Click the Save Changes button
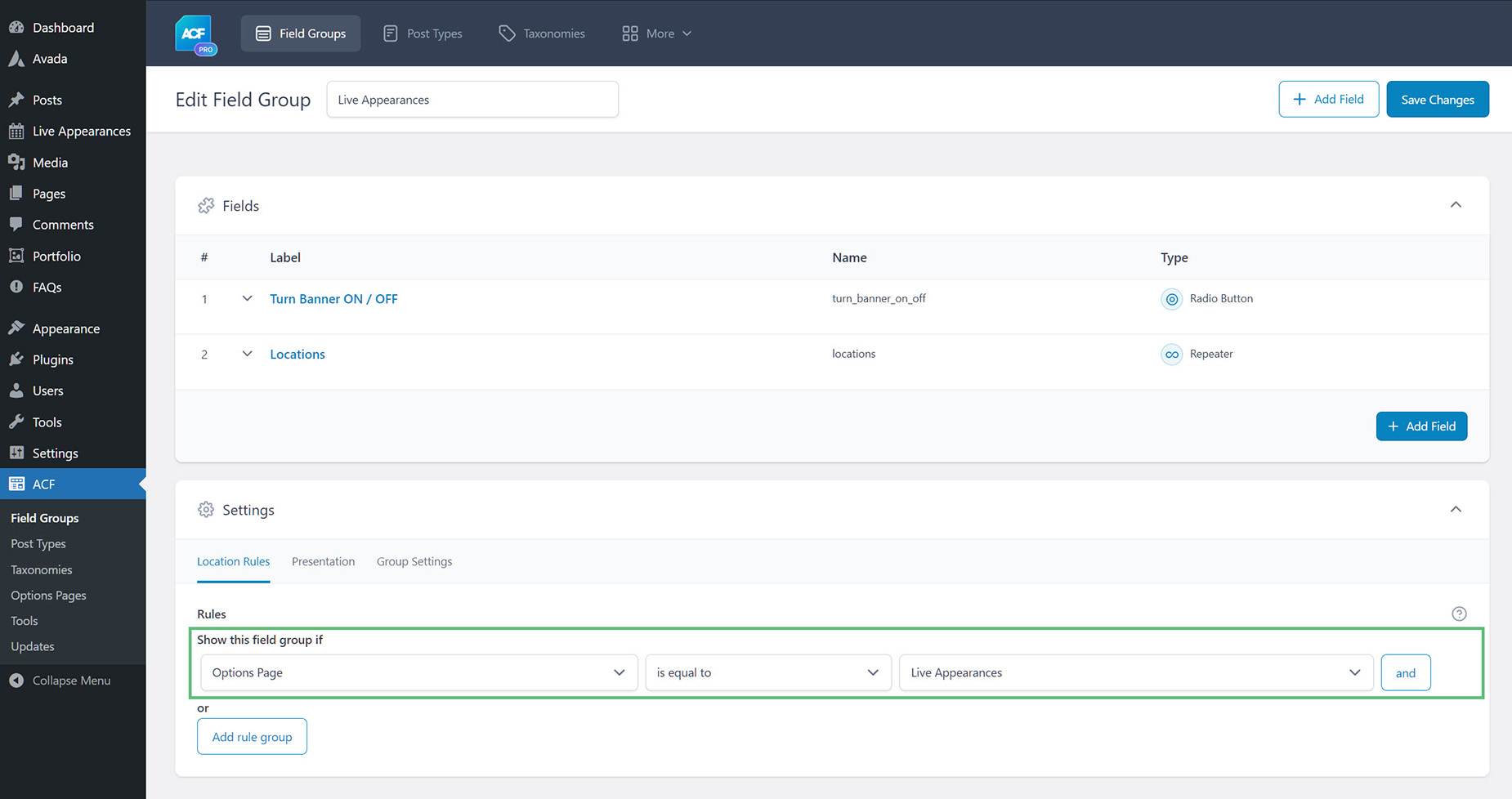This screenshot has height=799, width=1512. click(1437, 99)
